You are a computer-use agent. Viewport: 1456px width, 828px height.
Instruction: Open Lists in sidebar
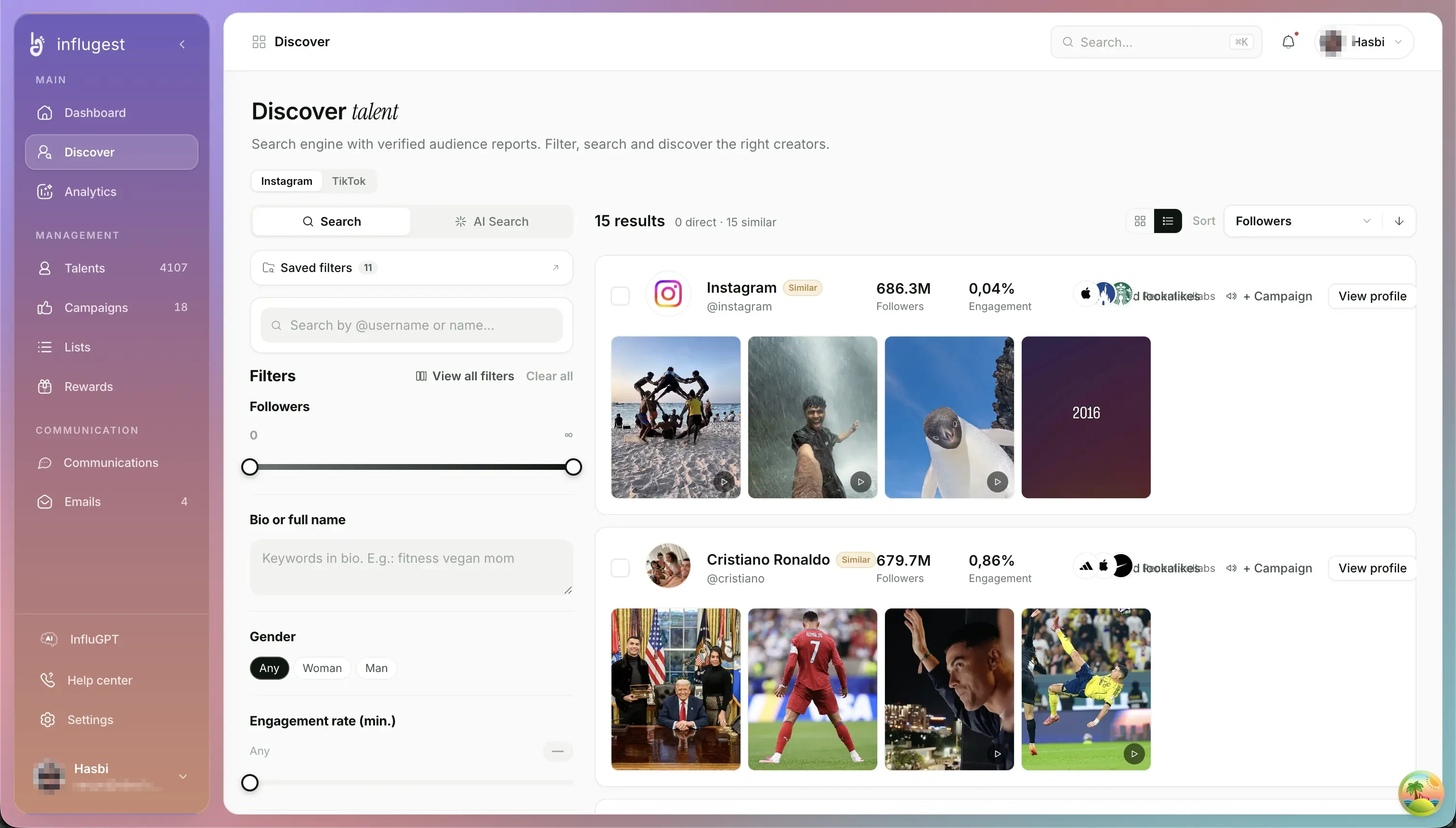tap(112, 347)
